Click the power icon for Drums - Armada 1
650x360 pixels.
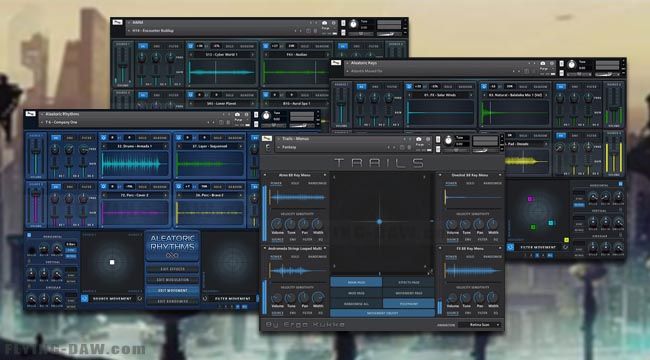[104, 138]
